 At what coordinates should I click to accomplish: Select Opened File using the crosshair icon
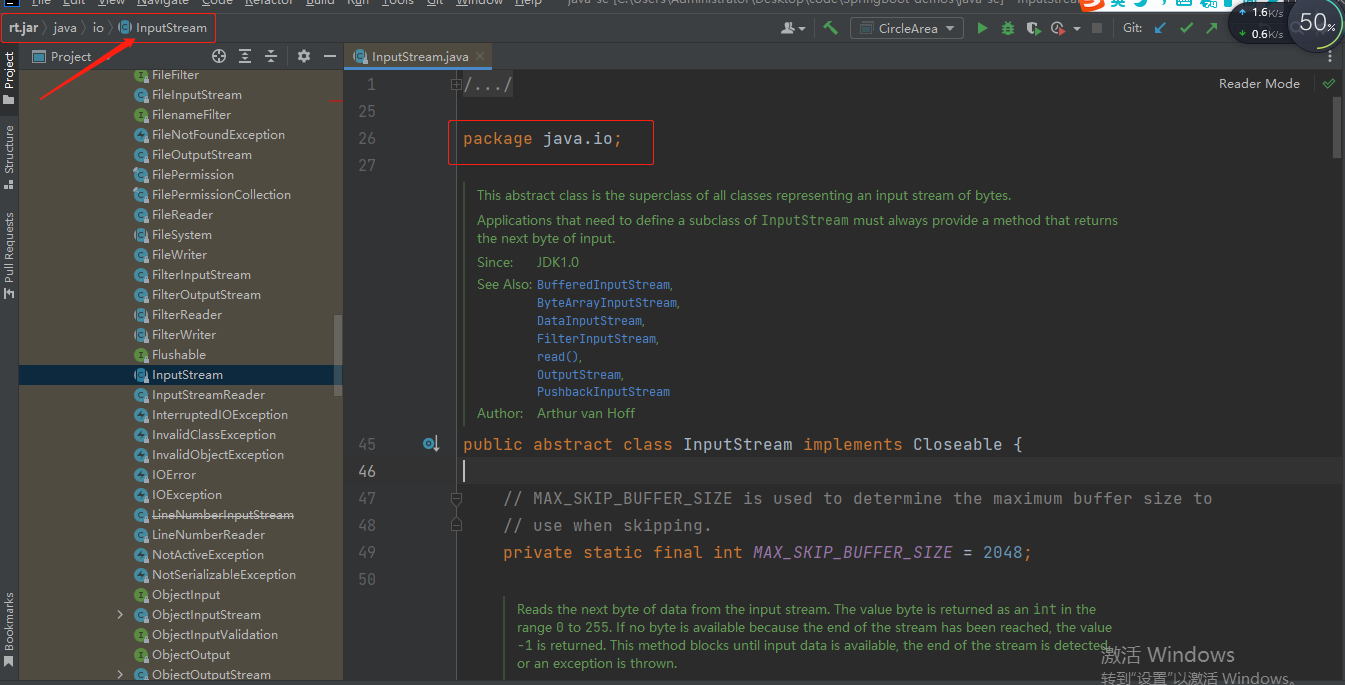coord(218,57)
